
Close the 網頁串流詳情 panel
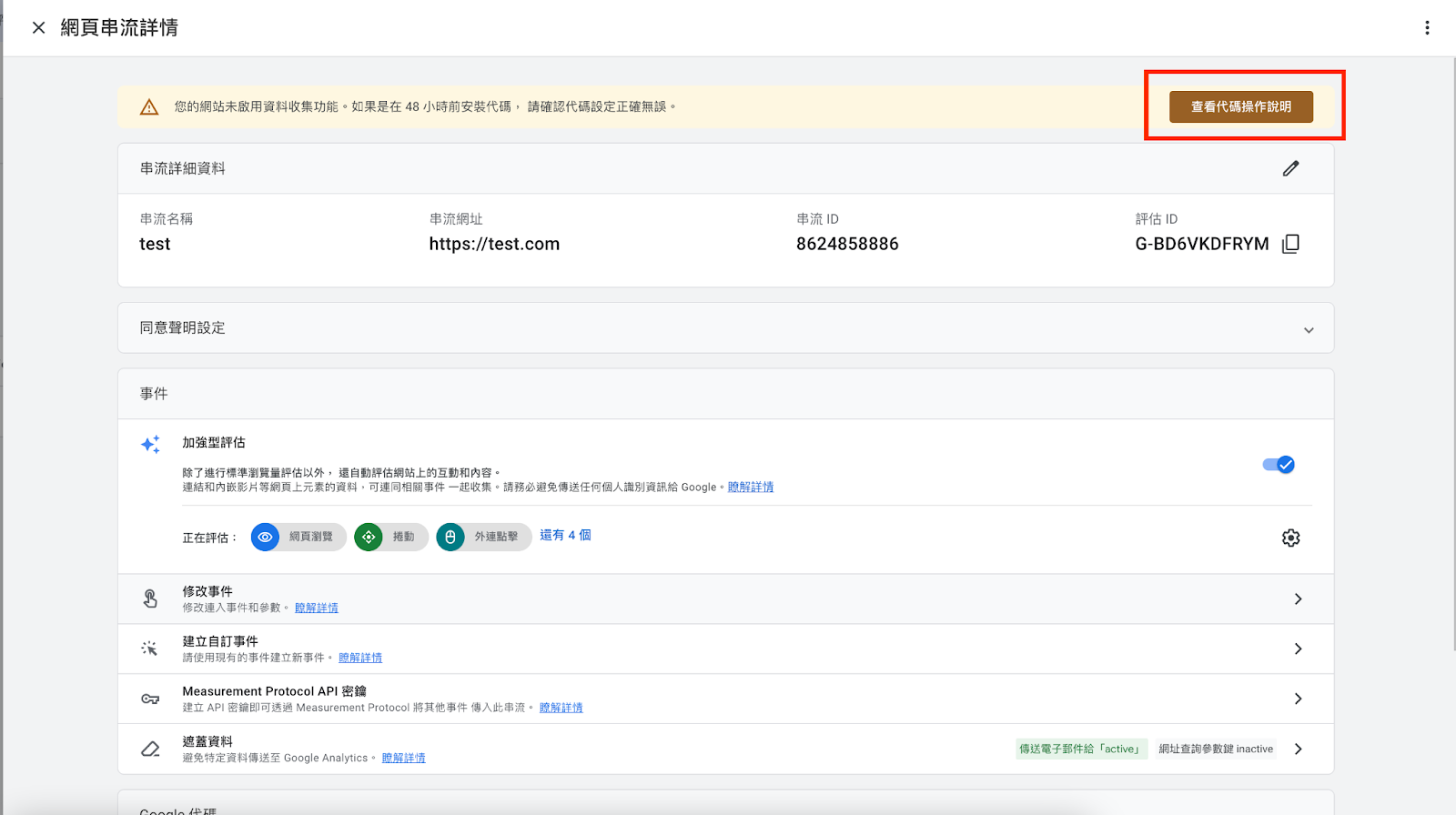click(38, 27)
